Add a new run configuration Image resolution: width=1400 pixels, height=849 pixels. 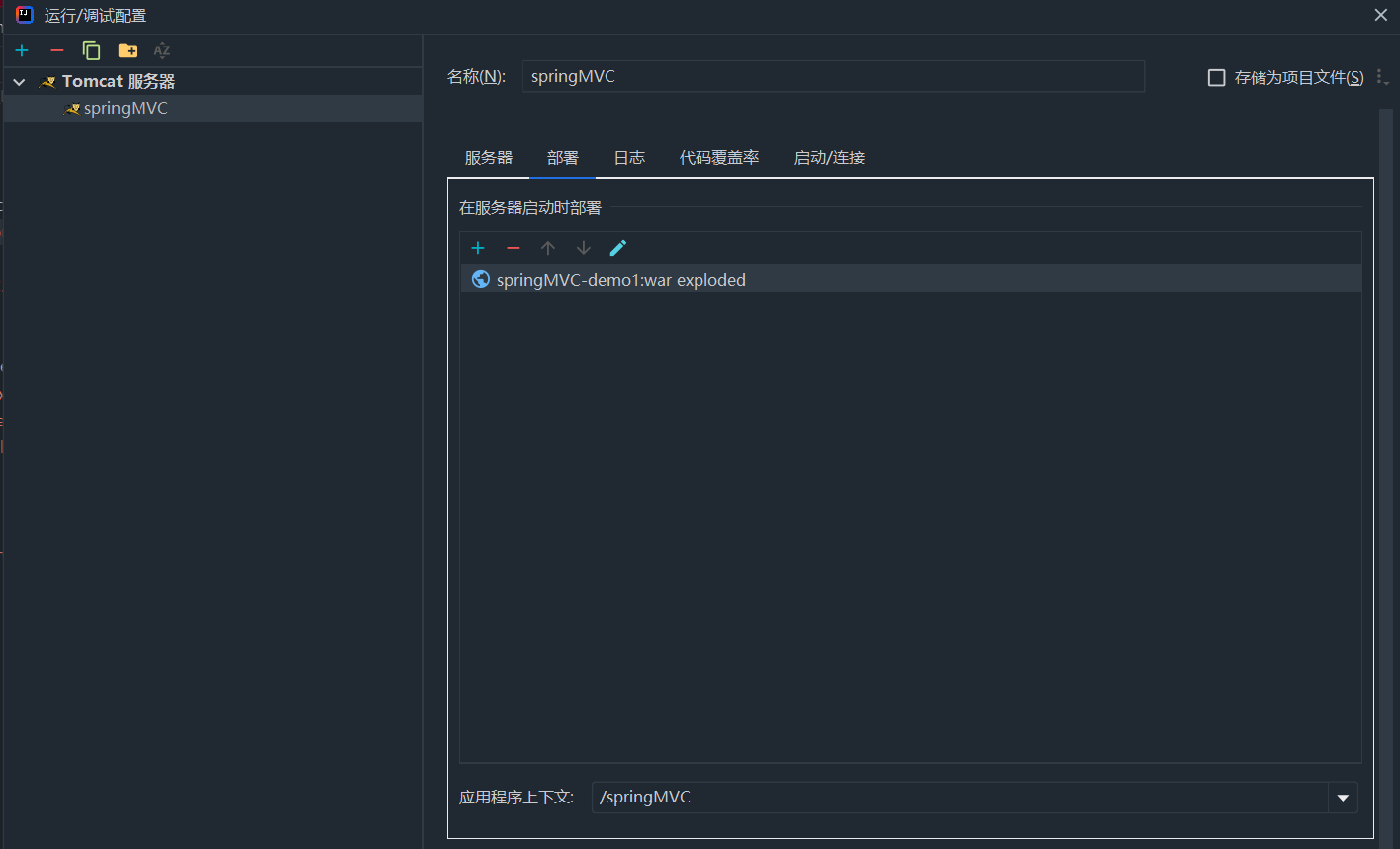pos(21,49)
